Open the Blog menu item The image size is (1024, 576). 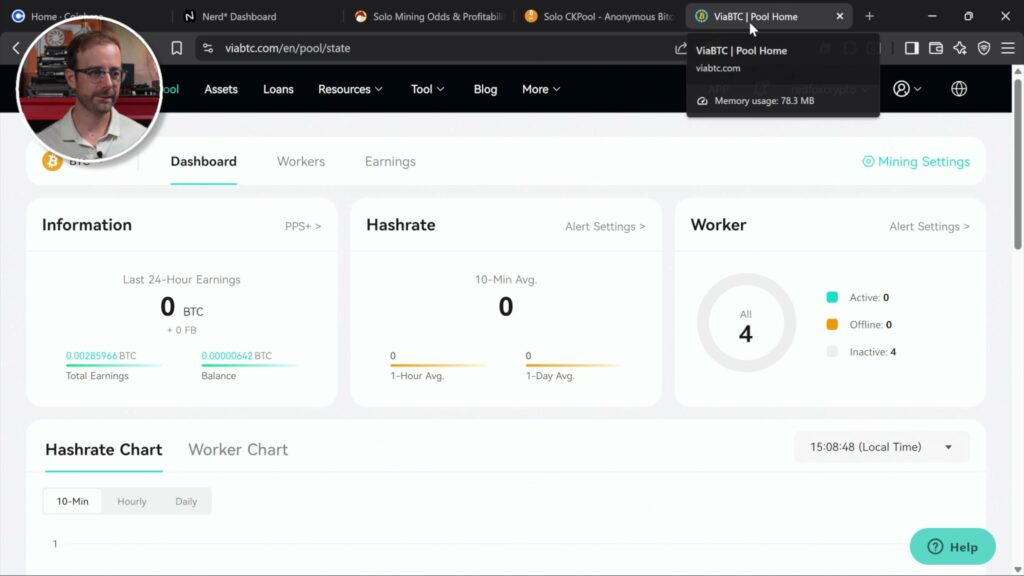click(x=485, y=89)
